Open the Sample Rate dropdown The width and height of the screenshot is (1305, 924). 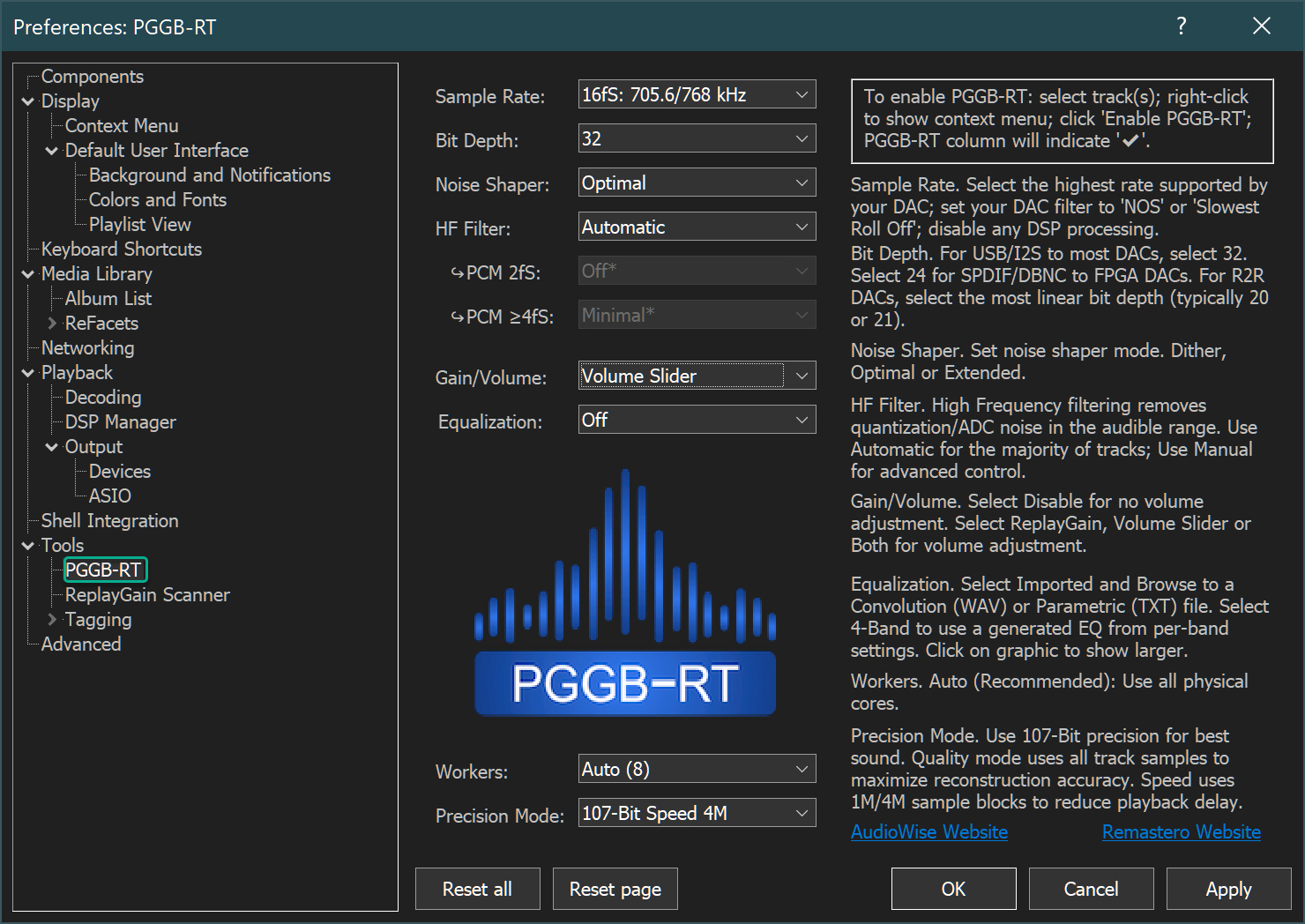click(697, 94)
